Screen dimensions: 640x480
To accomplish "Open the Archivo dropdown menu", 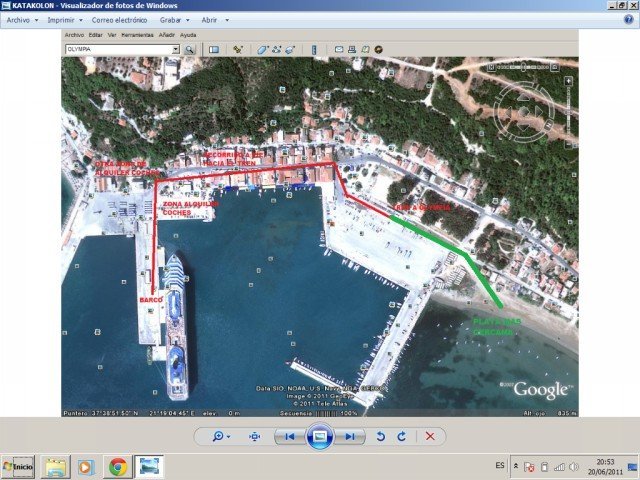I will pyautogui.click(x=20, y=20).
